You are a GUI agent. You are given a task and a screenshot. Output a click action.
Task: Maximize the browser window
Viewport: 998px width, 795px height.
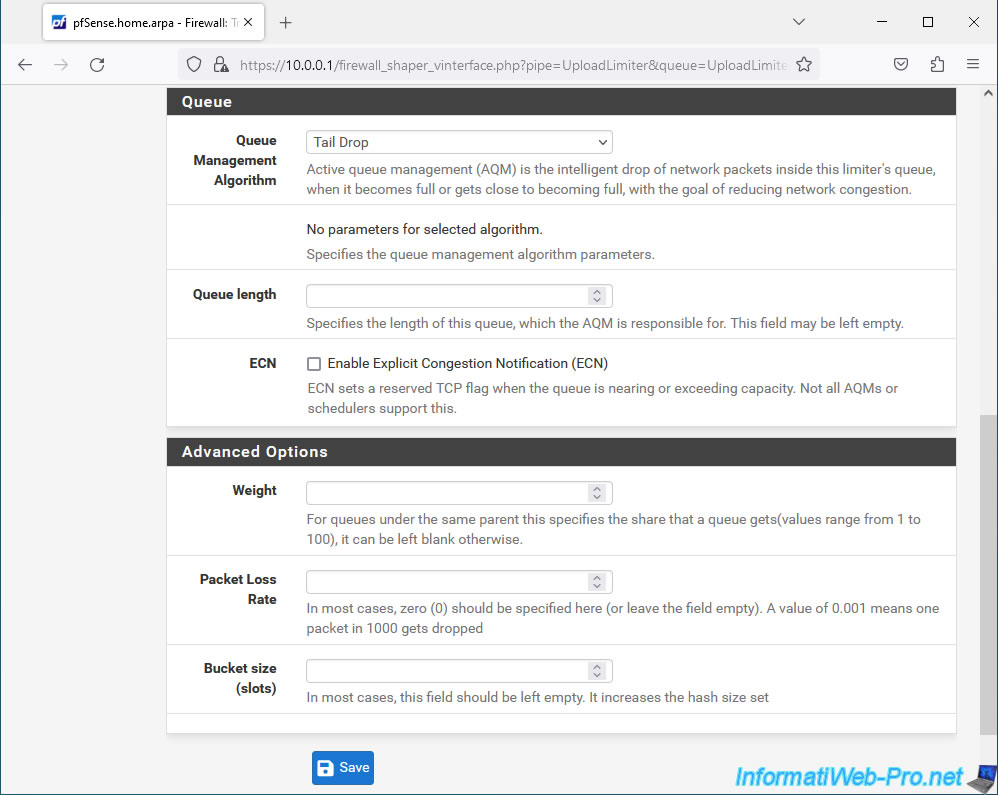[927, 22]
